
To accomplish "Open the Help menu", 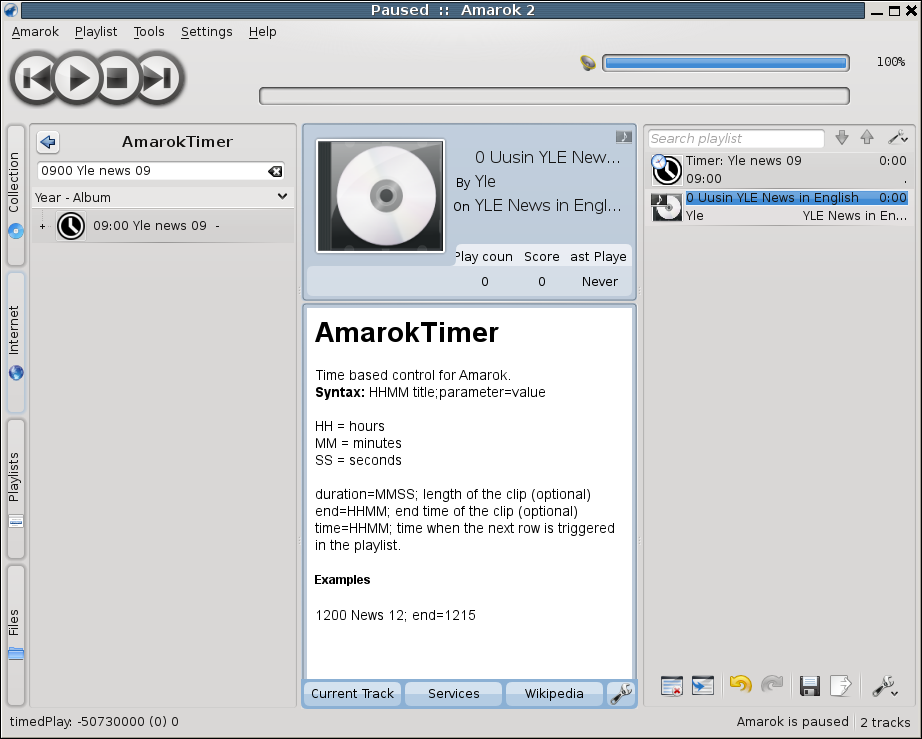I will [x=262, y=32].
